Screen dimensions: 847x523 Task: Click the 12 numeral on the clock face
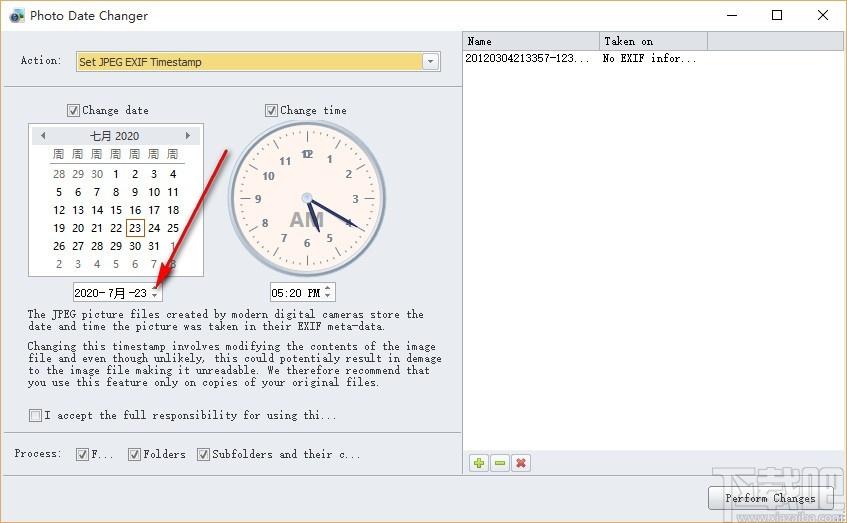click(307, 154)
